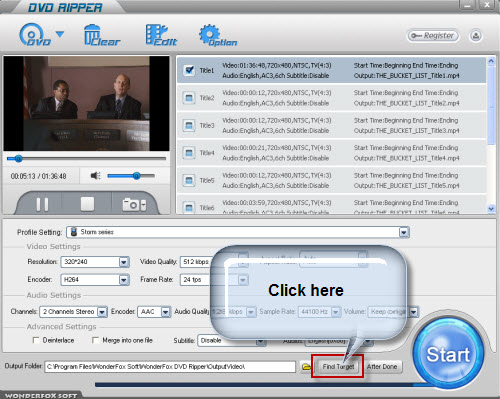The image size is (500, 399).
Task: Select output THE_BUCKET_LIST_Title5.mp4 row
Action: coord(331,180)
